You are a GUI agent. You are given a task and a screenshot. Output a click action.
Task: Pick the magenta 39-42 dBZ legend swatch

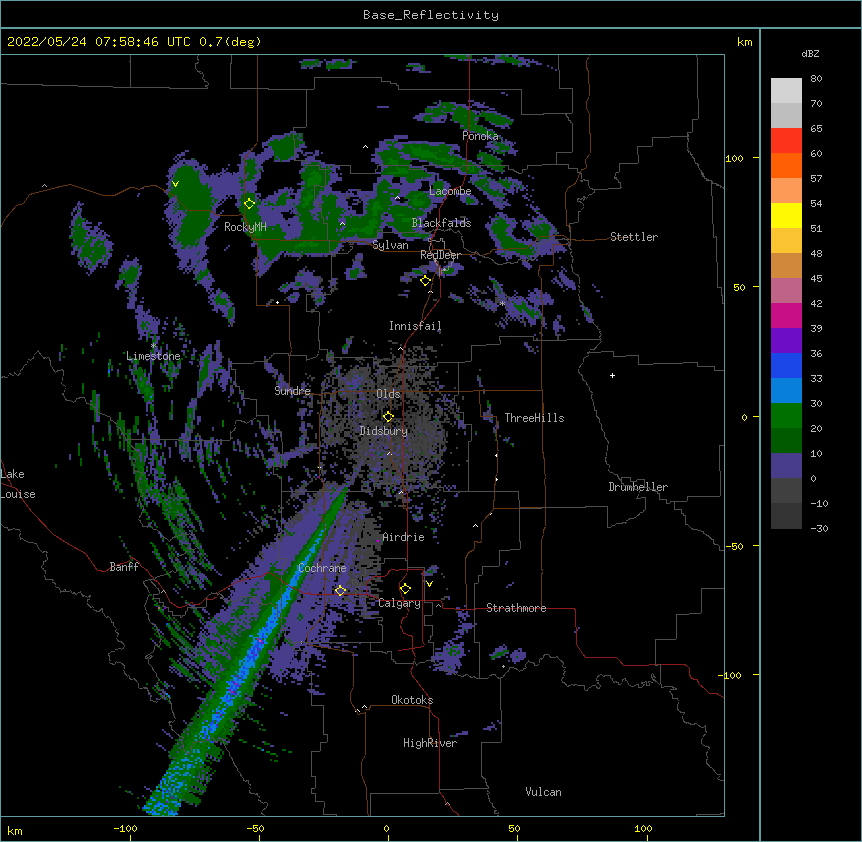786,315
